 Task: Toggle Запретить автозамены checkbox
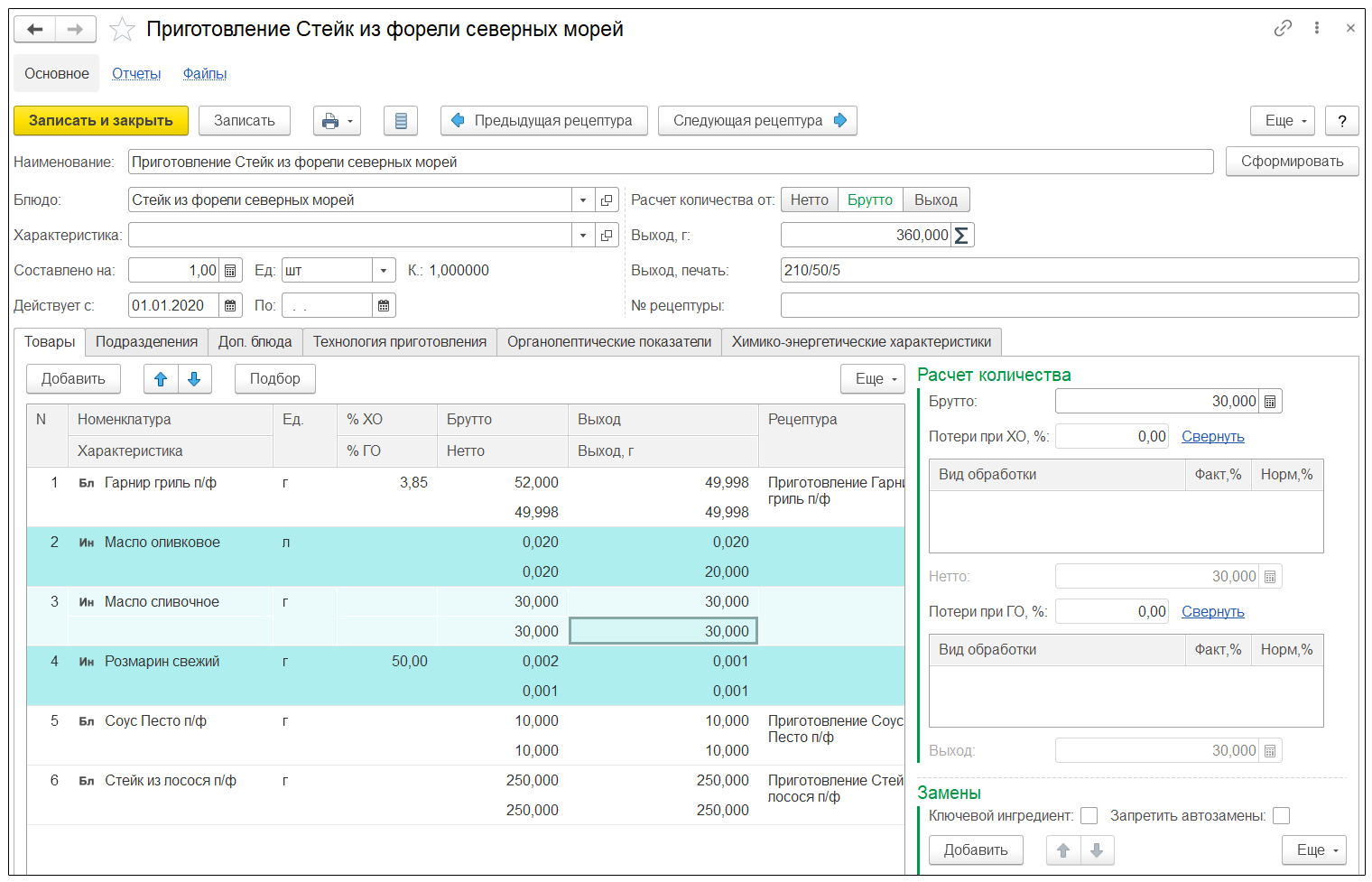[x=1281, y=816]
